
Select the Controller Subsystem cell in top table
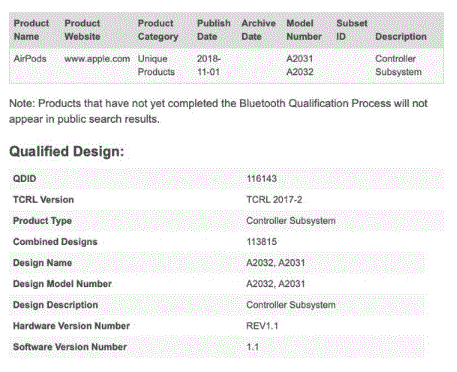pos(398,65)
